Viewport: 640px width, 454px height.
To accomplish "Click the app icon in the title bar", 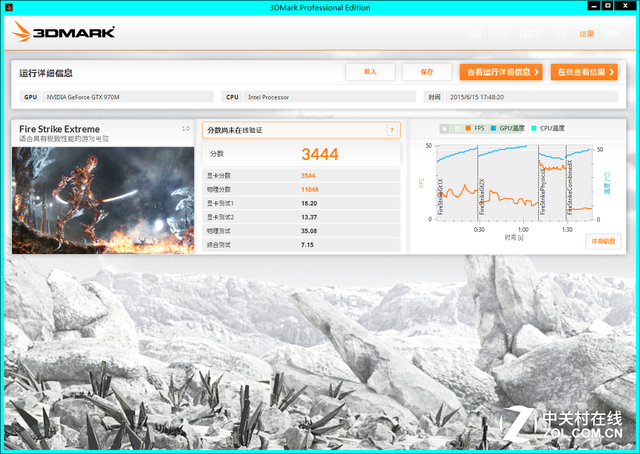I will [9, 7].
